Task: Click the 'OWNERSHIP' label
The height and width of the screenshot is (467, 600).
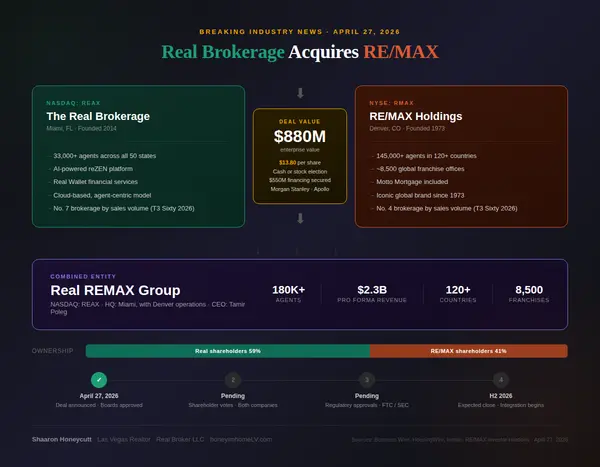Action: pyautogui.click(x=52, y=351)
